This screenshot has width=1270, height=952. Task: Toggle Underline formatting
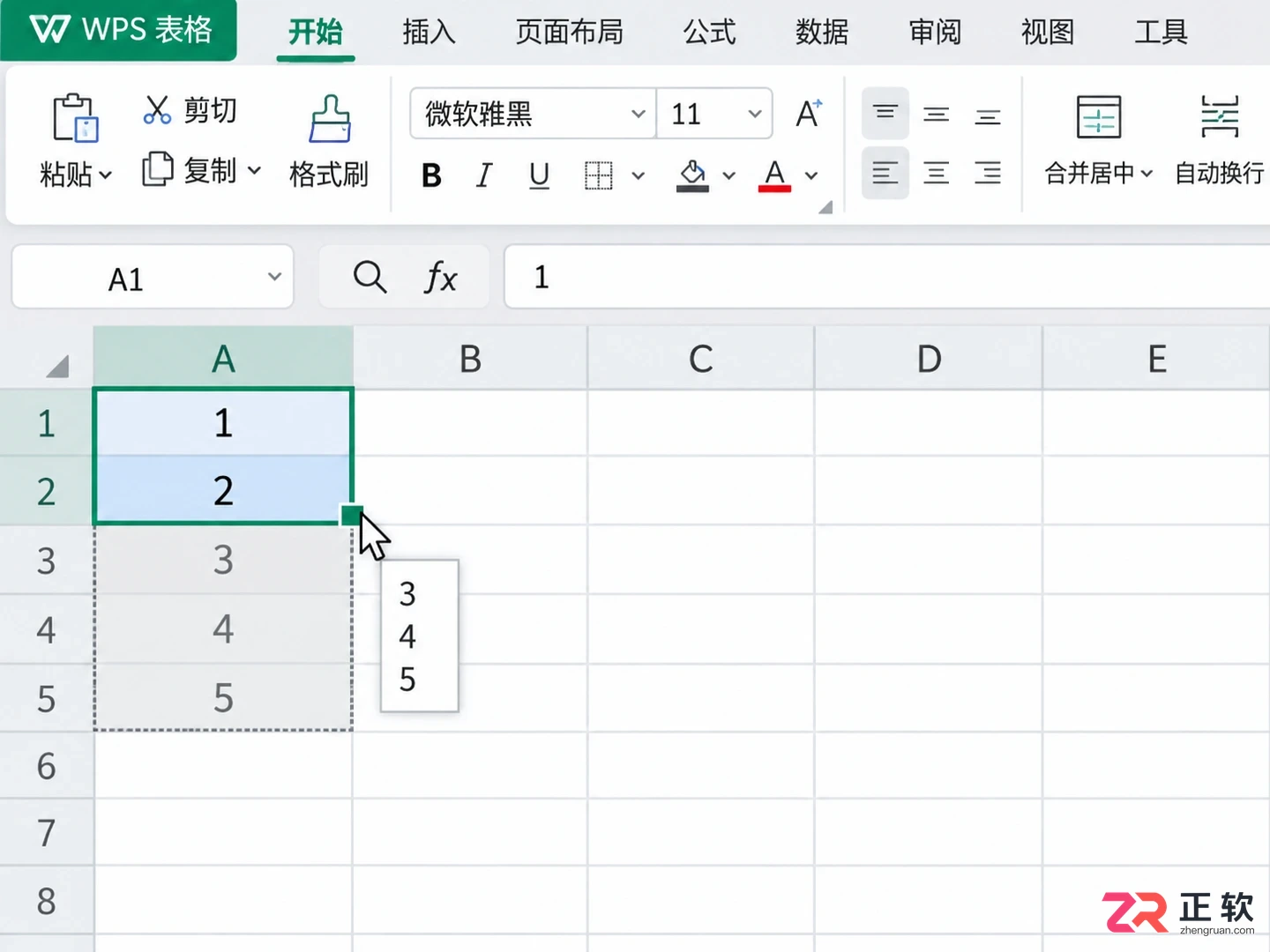point(539,175)
